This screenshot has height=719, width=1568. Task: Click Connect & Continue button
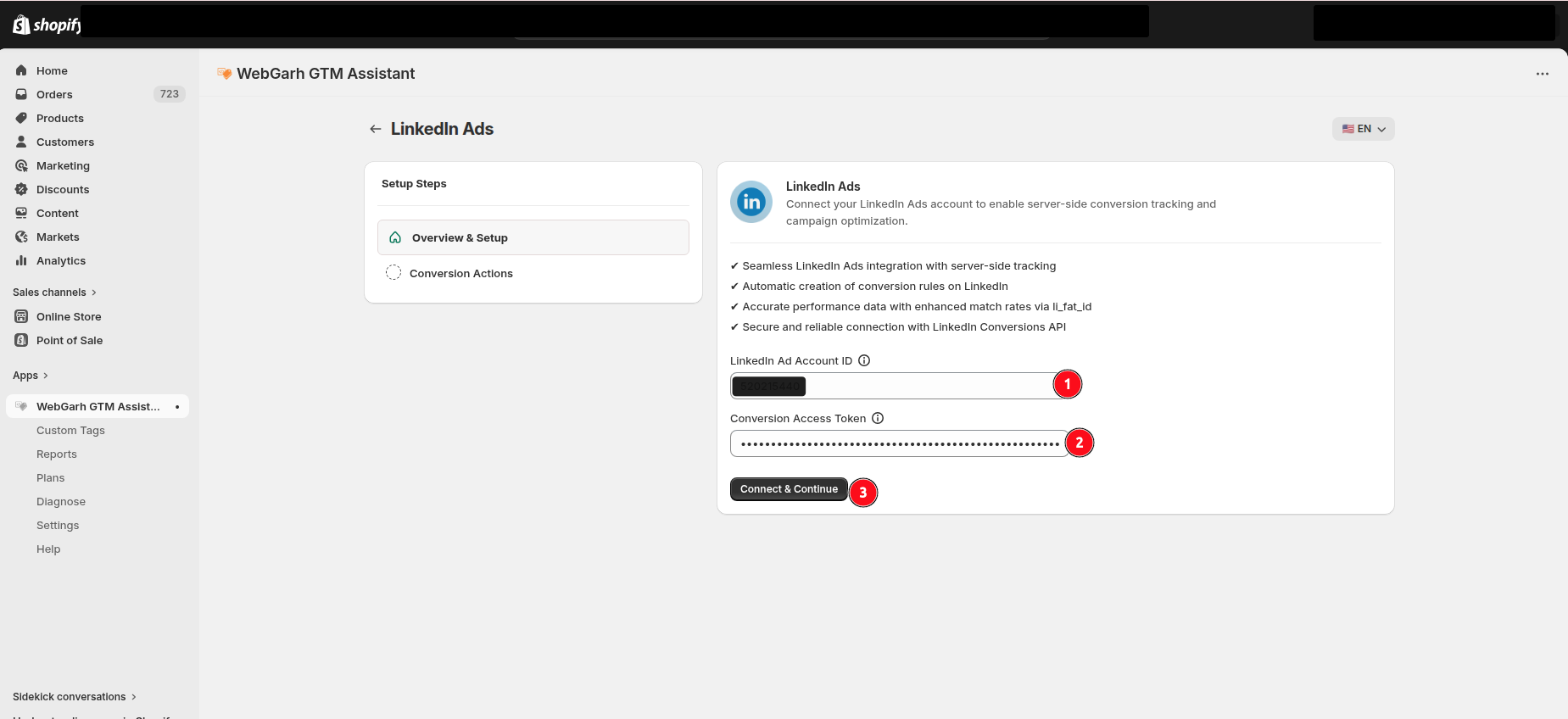pyautogui.click(x=789, y=489)
